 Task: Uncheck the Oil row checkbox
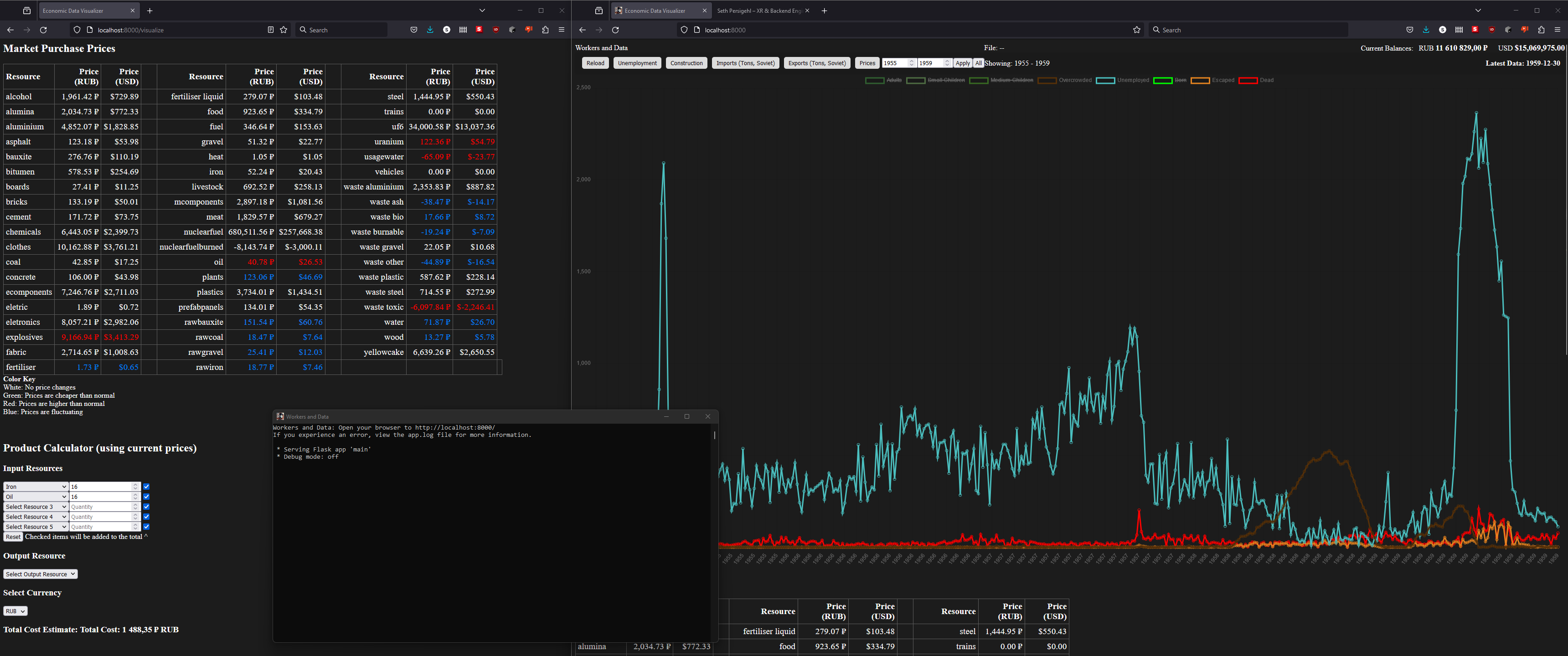pyautogui.click(x=146, y=497)
